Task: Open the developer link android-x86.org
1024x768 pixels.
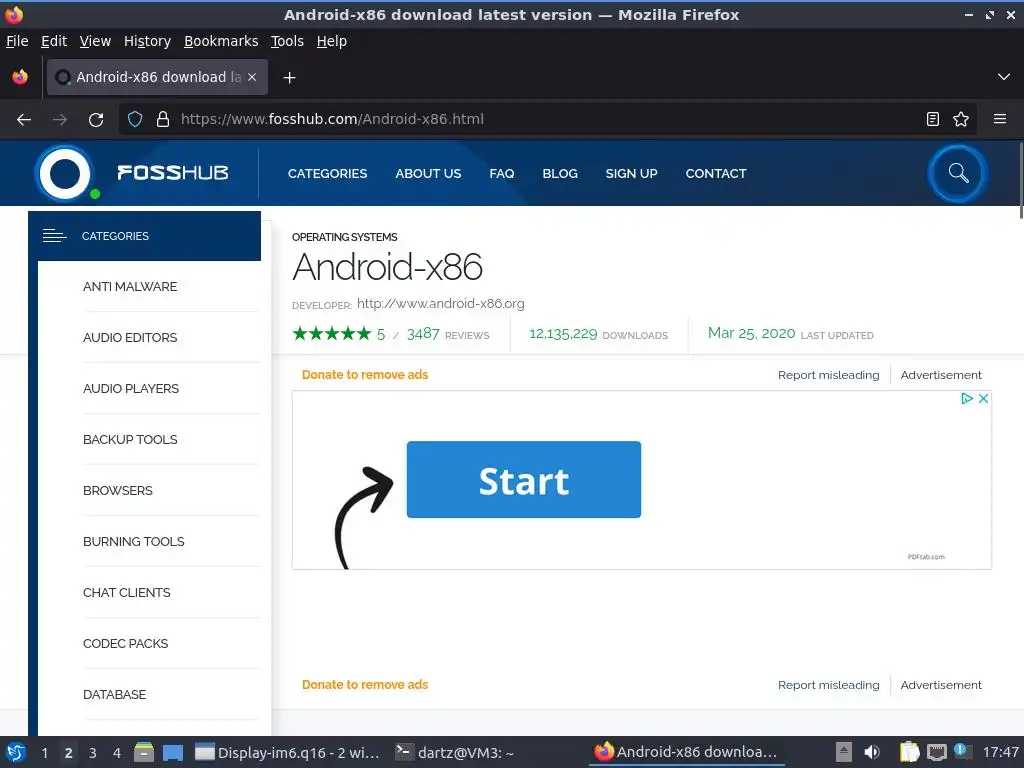Action: (x=441, y=304)
